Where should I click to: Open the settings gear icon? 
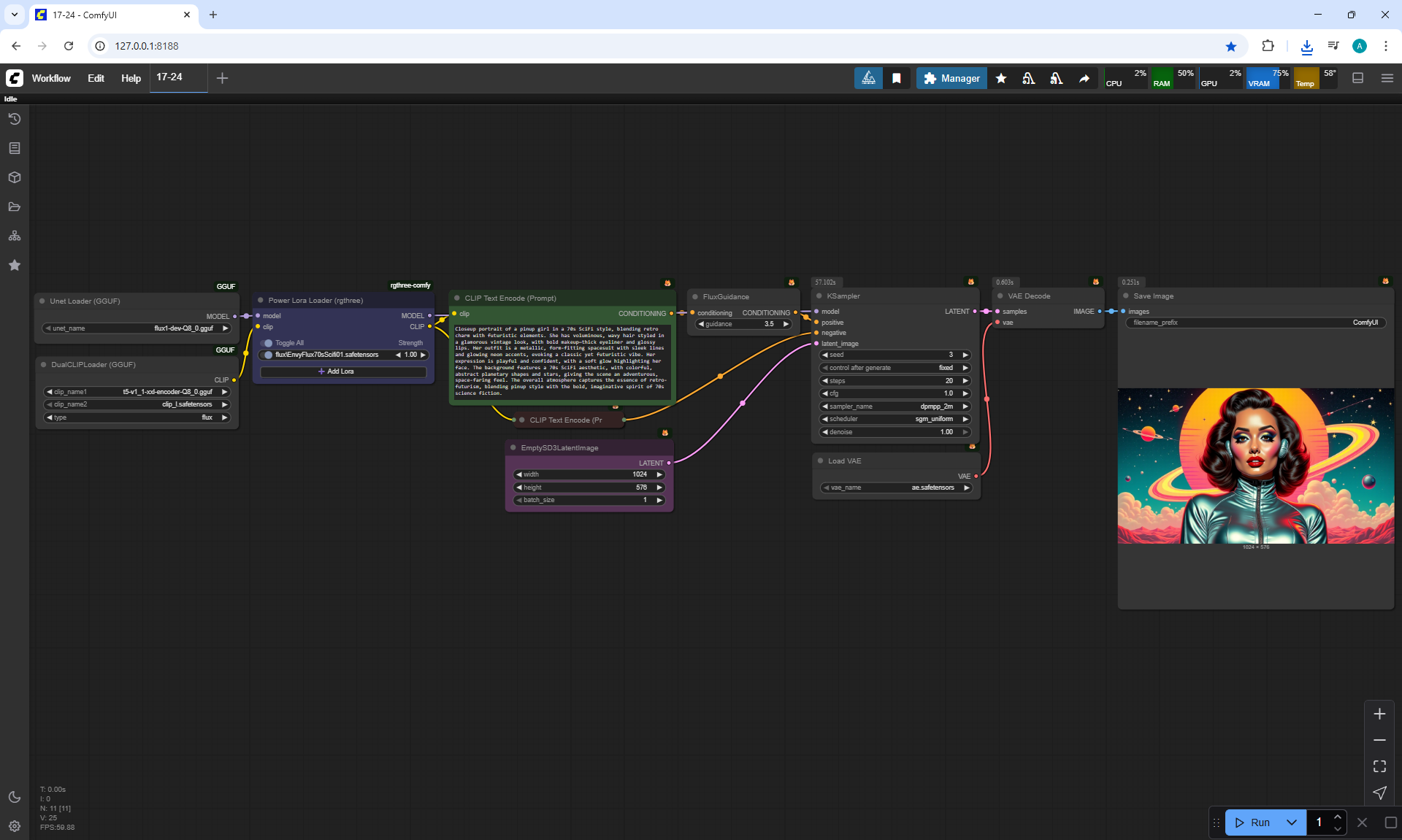[15, 826]
